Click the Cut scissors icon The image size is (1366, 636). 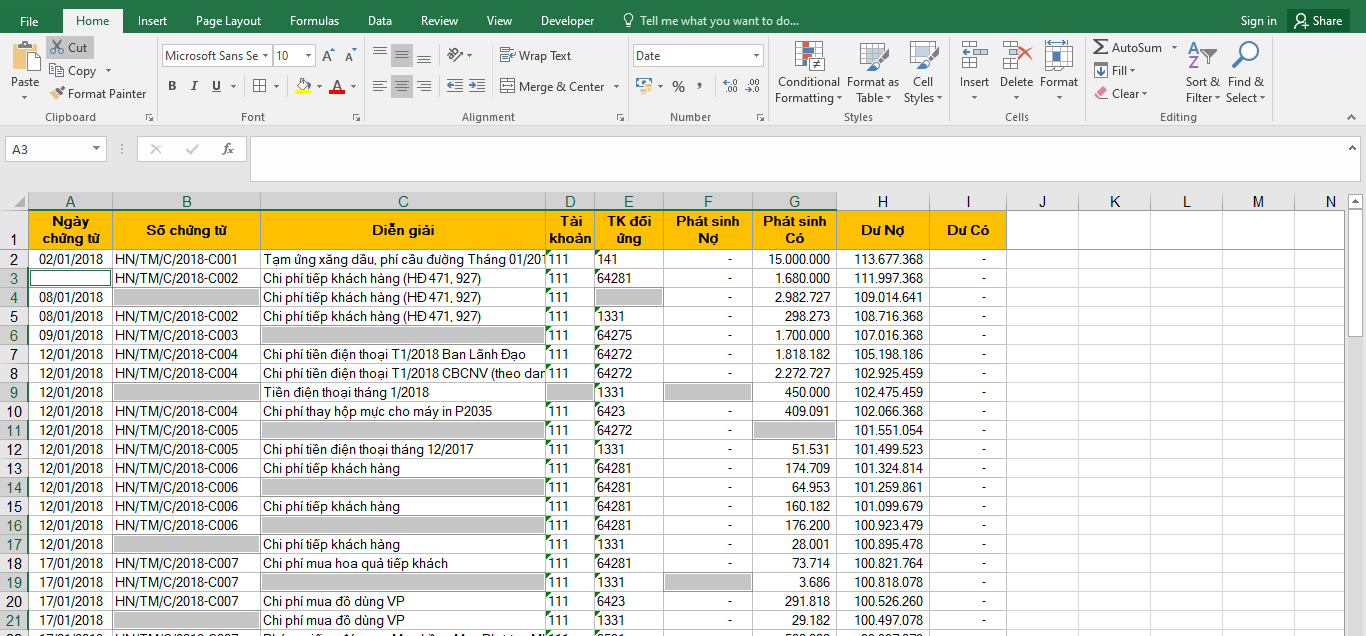(x=57, y=47)
